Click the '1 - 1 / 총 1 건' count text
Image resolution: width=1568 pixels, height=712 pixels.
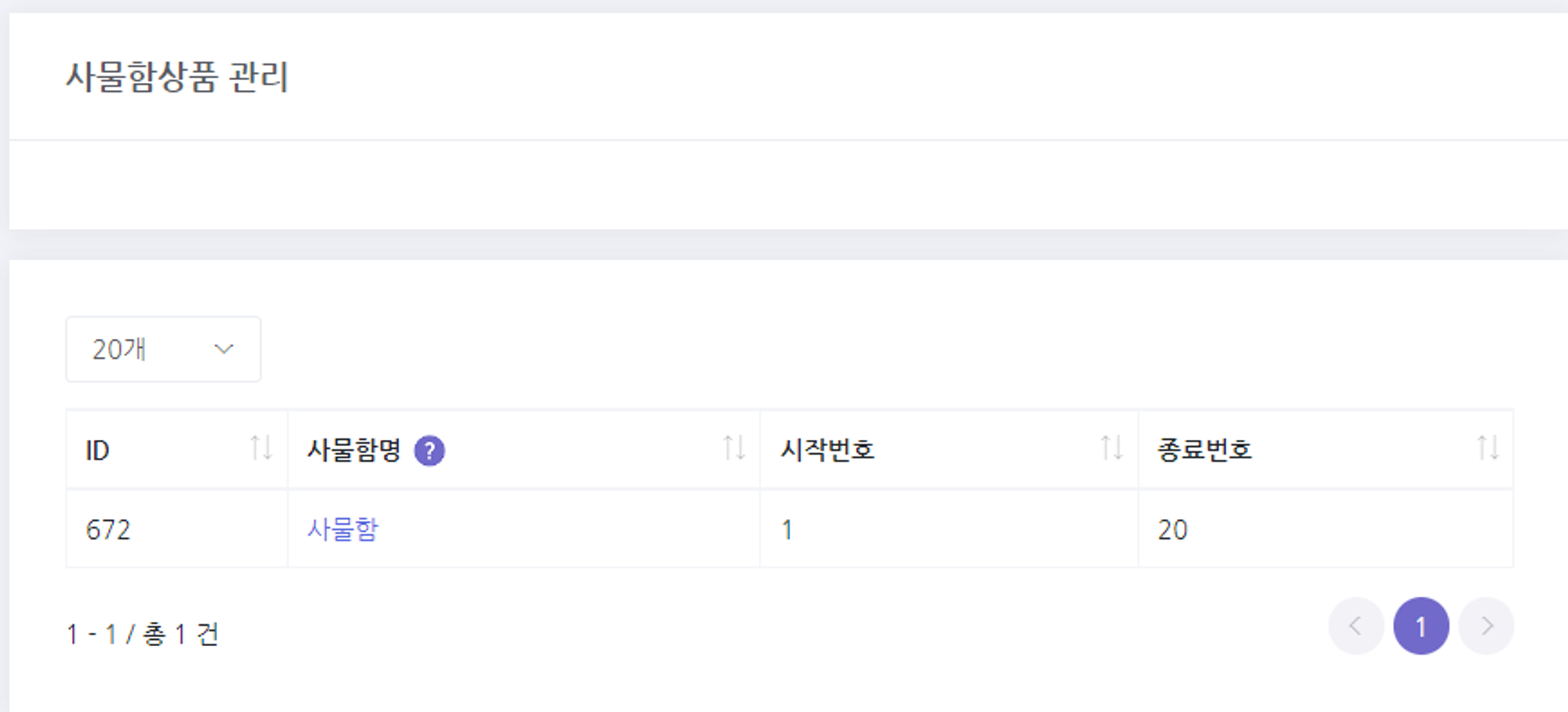pyautogui.click(x=143, y=634)
